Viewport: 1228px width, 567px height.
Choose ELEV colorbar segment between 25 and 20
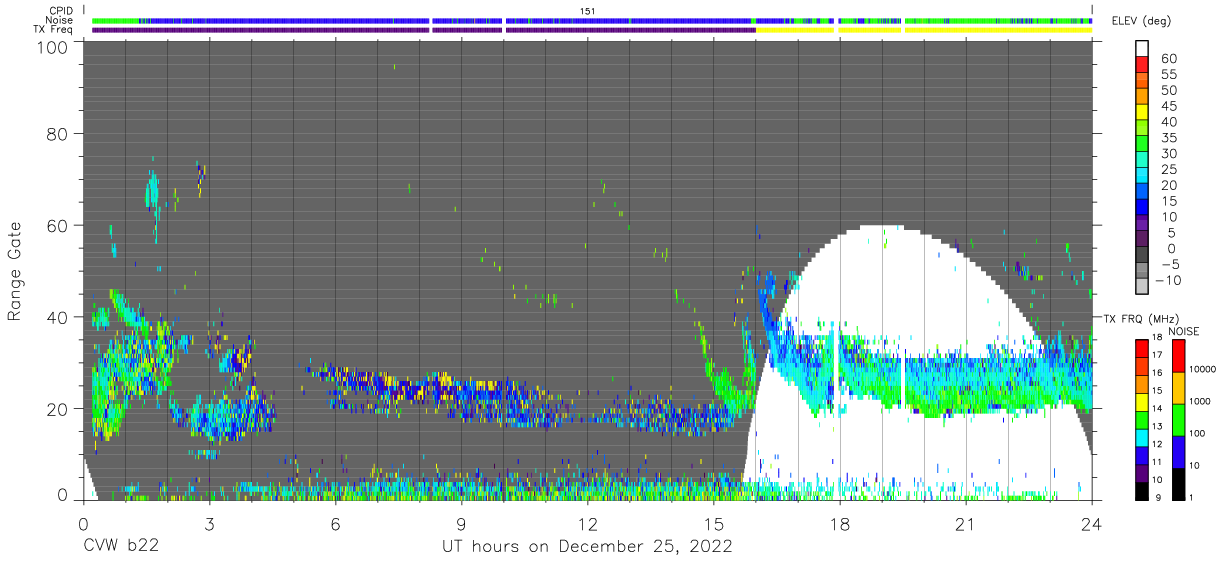coord(1141,175)
